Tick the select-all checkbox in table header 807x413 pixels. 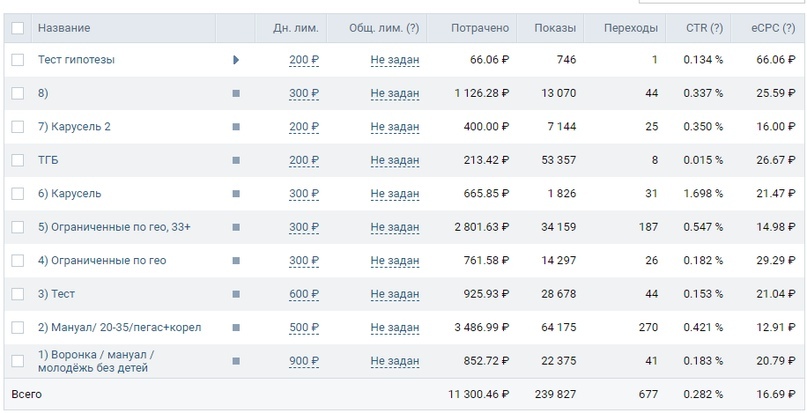click(x=17, y=28)
